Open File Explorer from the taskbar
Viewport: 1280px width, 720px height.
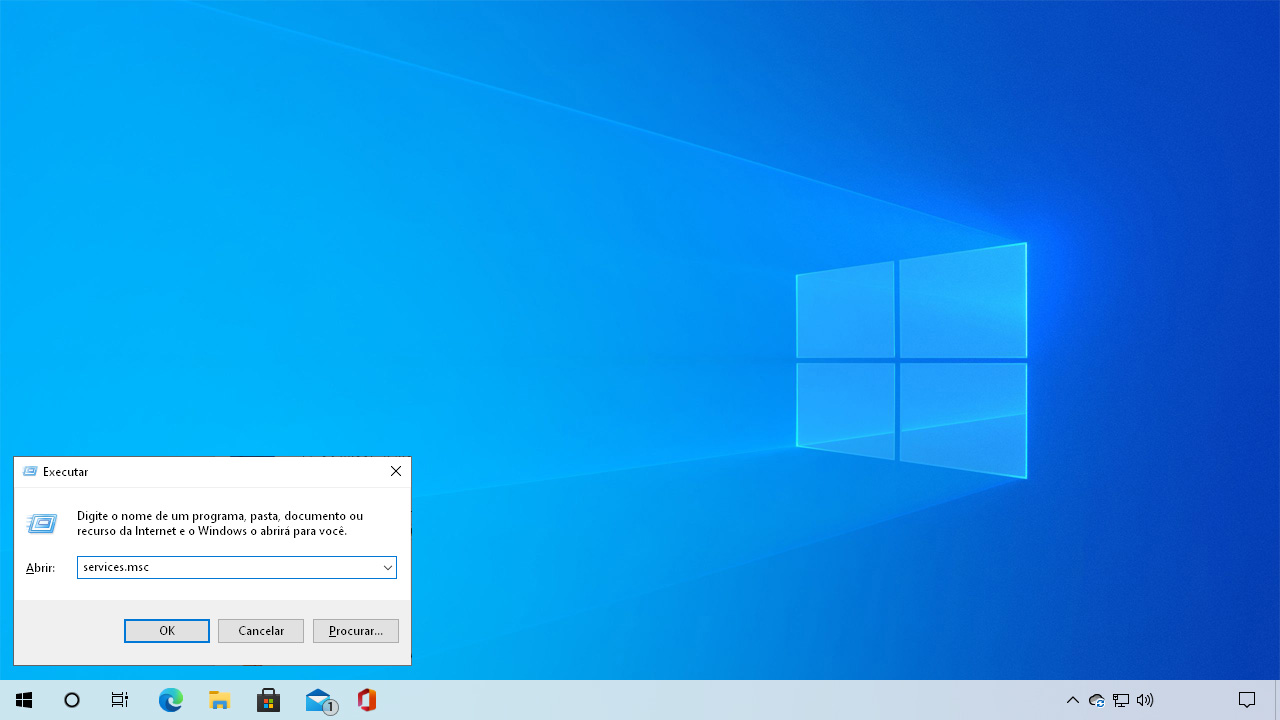tap(219, 700)
